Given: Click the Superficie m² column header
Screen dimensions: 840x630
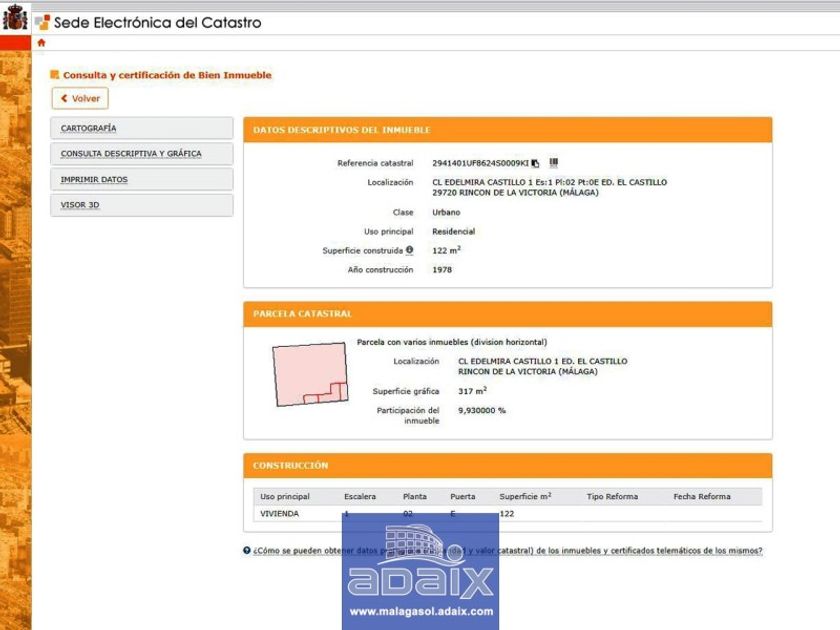Looking at the screenshot, I should (525, 497).
